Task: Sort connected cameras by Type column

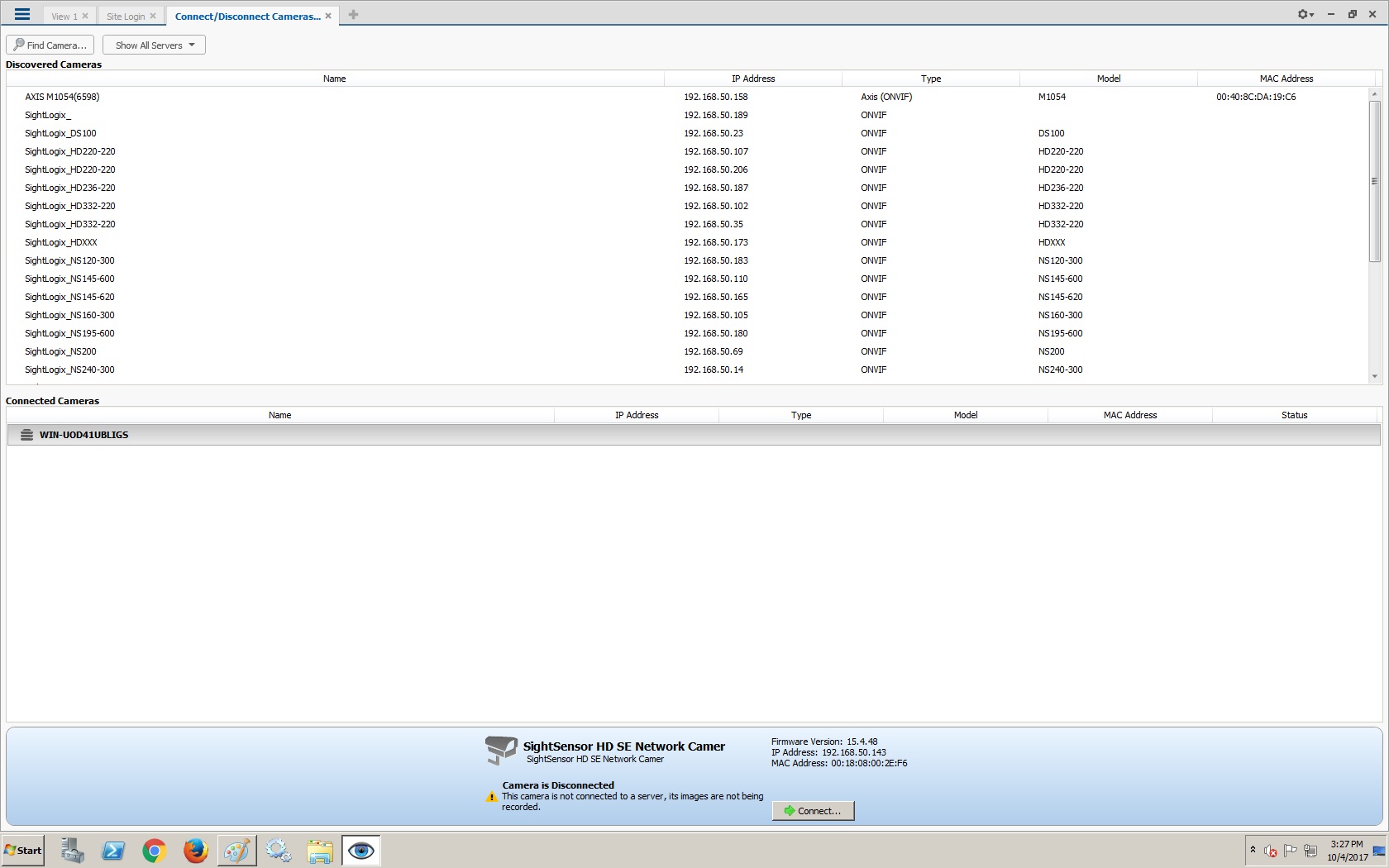Action: pyautogui.click(x=801, y=415)
